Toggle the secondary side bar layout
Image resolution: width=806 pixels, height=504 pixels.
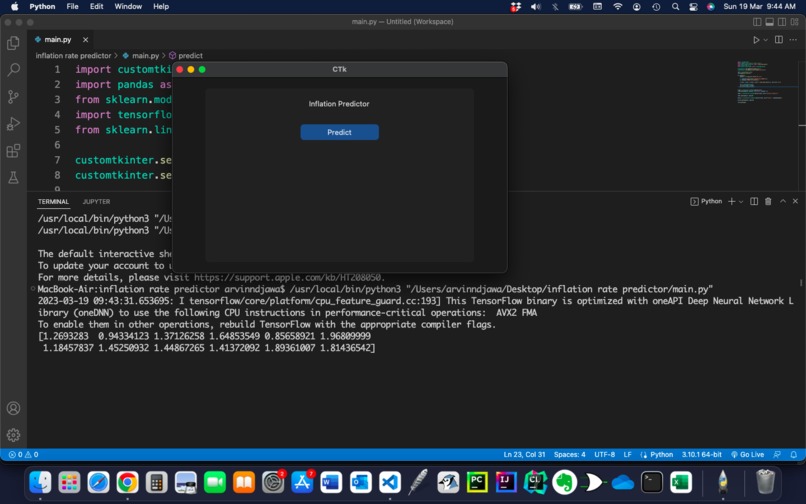point(782,22)
